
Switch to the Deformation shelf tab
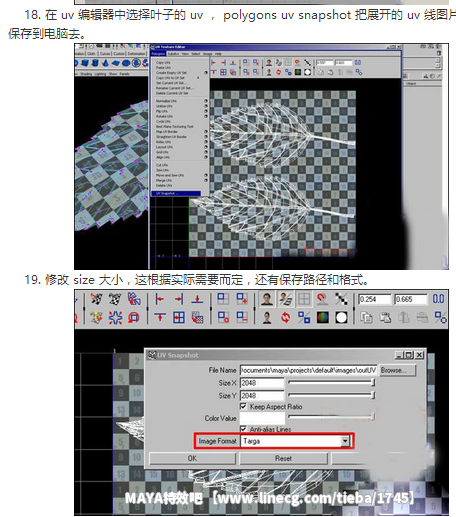136,53
